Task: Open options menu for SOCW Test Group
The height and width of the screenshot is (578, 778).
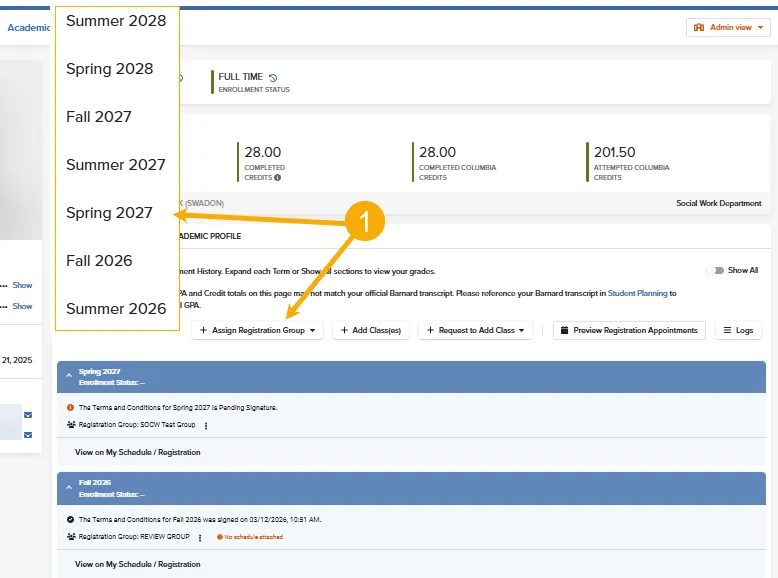Action: pyautogui.click(x=206, y=426)
